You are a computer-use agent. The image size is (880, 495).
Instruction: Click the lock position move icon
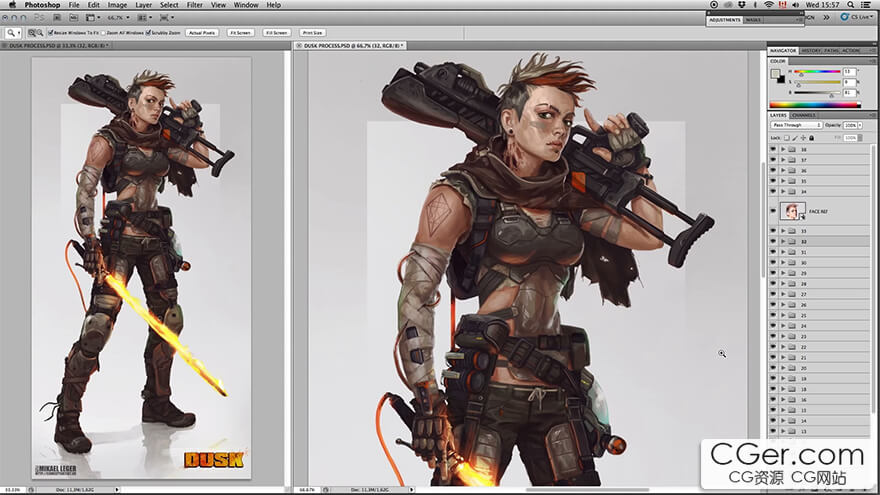point(805,137)
